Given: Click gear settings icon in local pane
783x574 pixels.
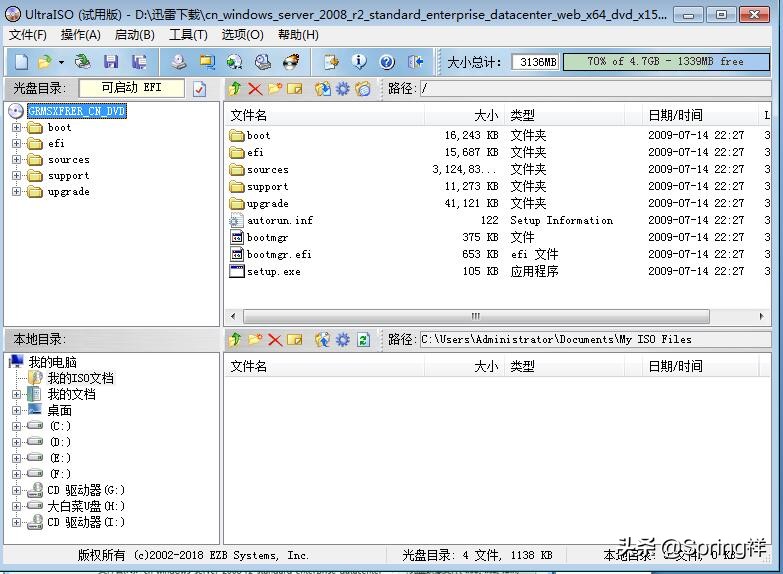Looking at the screenshot, I should (343, 340).
